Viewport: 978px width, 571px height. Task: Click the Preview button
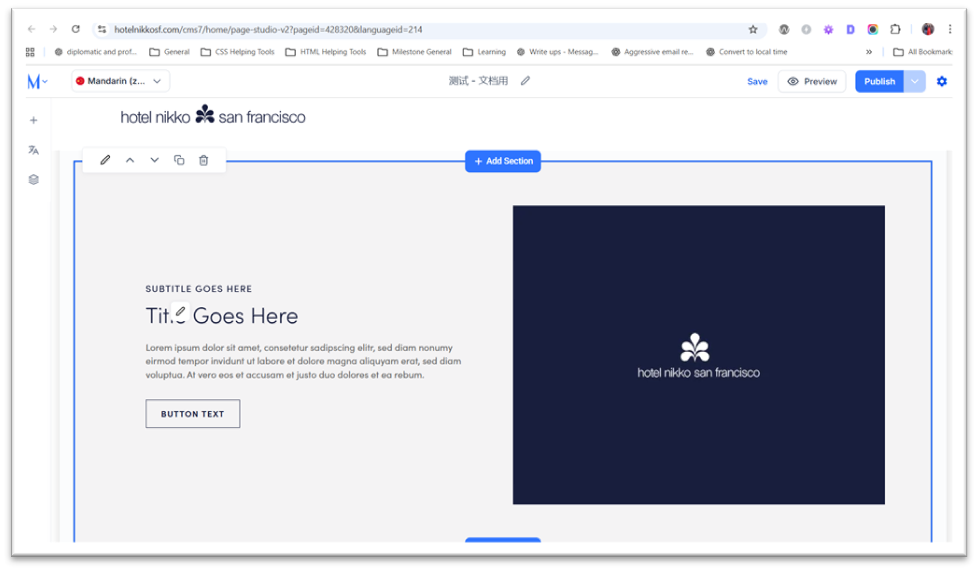[812, 81]
